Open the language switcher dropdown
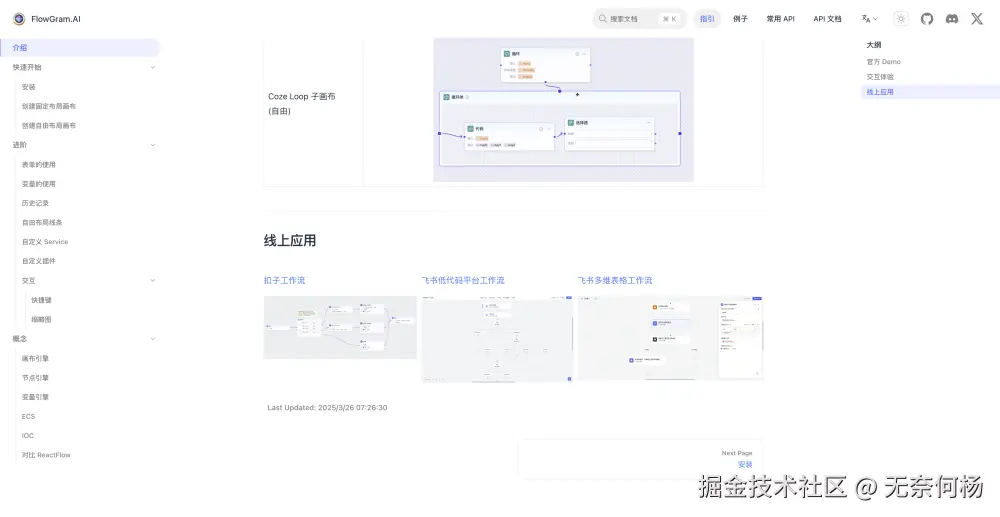The width and height of the screenshot is (1000, 517). [869, 19]
